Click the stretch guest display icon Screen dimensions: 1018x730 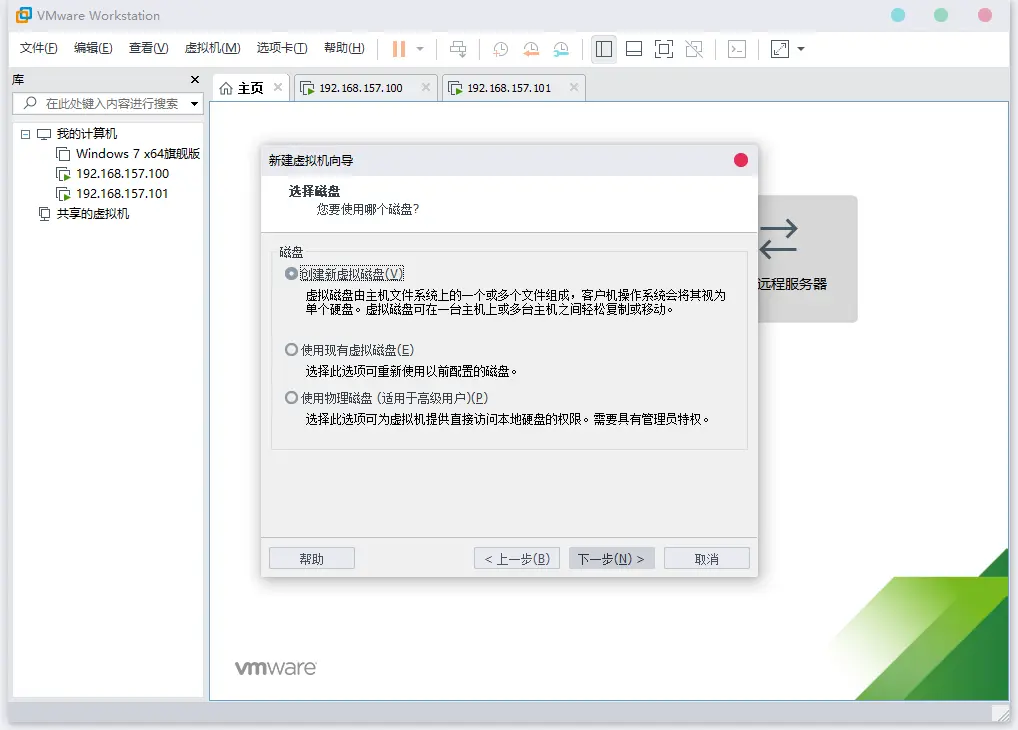click(780, 49)
